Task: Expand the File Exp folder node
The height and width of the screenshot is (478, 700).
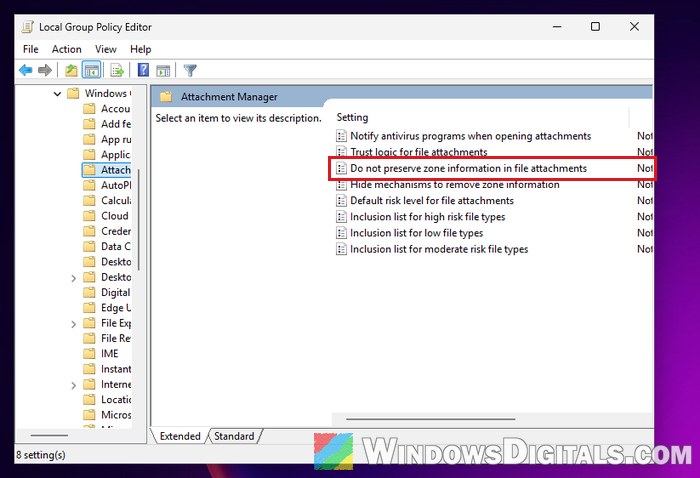Action: point(74,324)
